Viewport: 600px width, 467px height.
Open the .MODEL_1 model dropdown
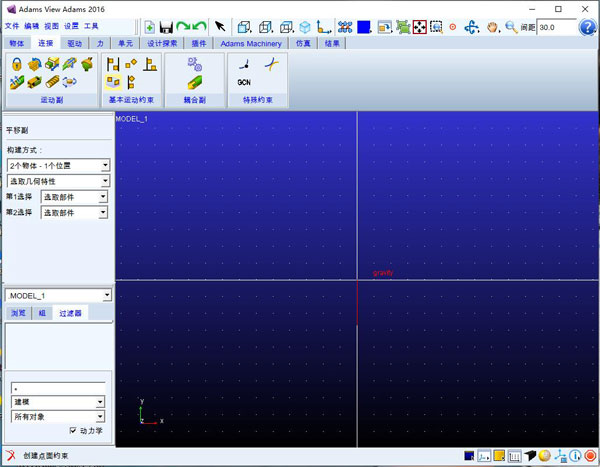point(59,296)
